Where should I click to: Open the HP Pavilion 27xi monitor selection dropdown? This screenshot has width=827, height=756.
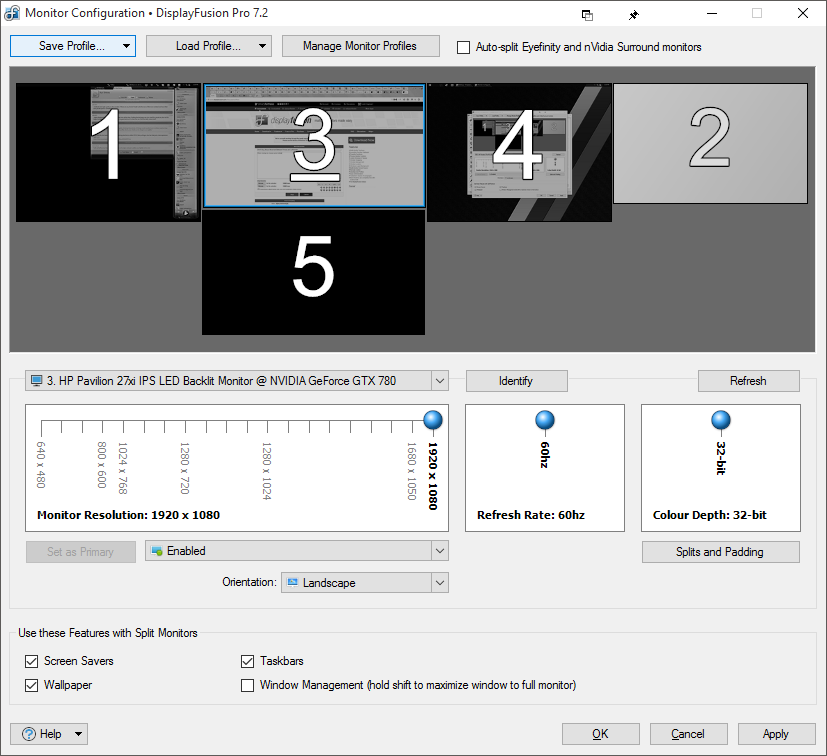point(236,381)
